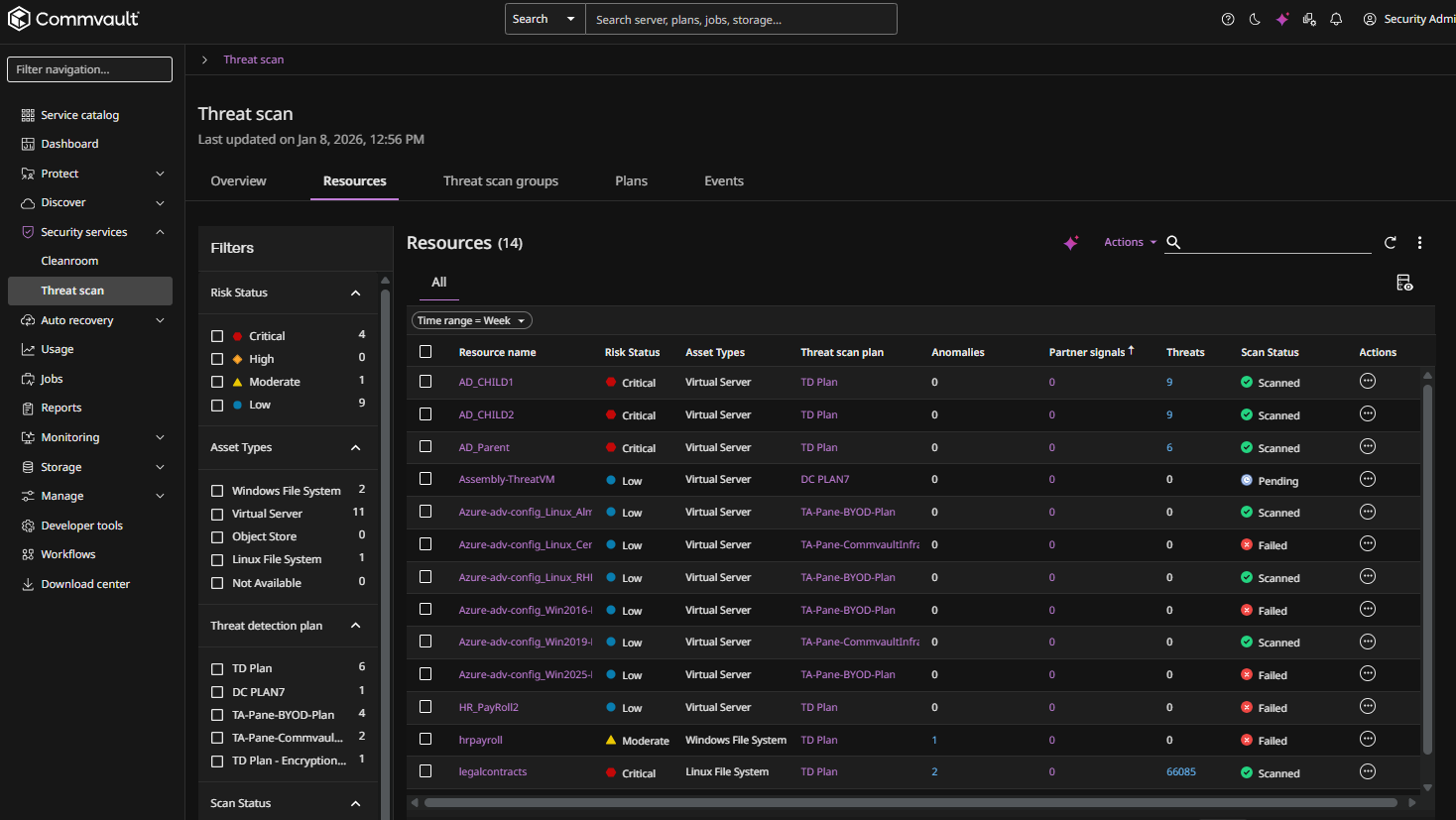Open the help question mark icon
This screenshot has height=820, width=1456.
coord(1228,18)
